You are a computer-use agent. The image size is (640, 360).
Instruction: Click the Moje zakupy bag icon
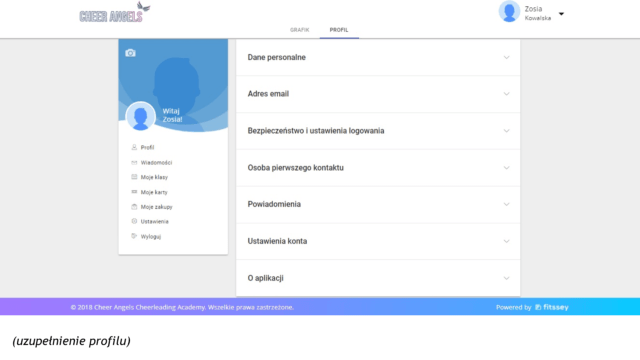134,207
